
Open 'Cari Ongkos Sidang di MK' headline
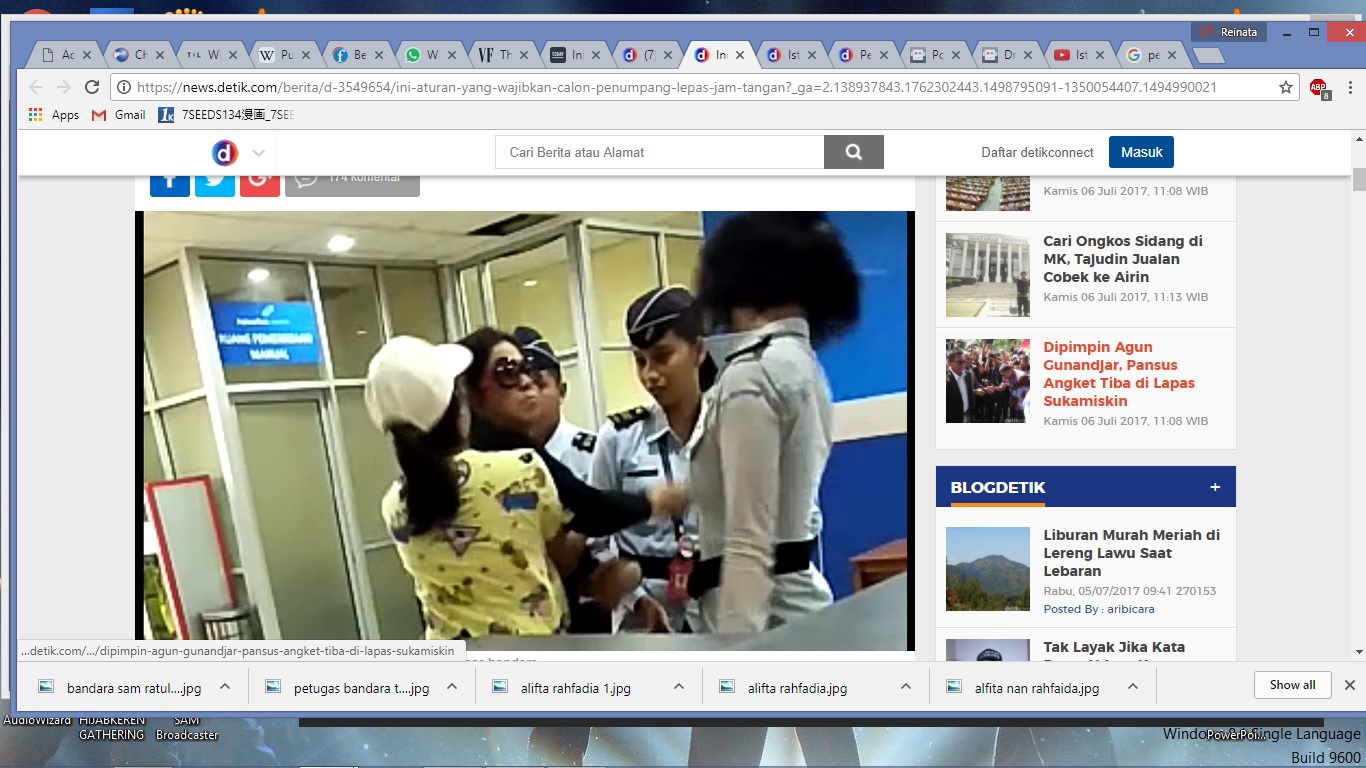click(1123, 259)
